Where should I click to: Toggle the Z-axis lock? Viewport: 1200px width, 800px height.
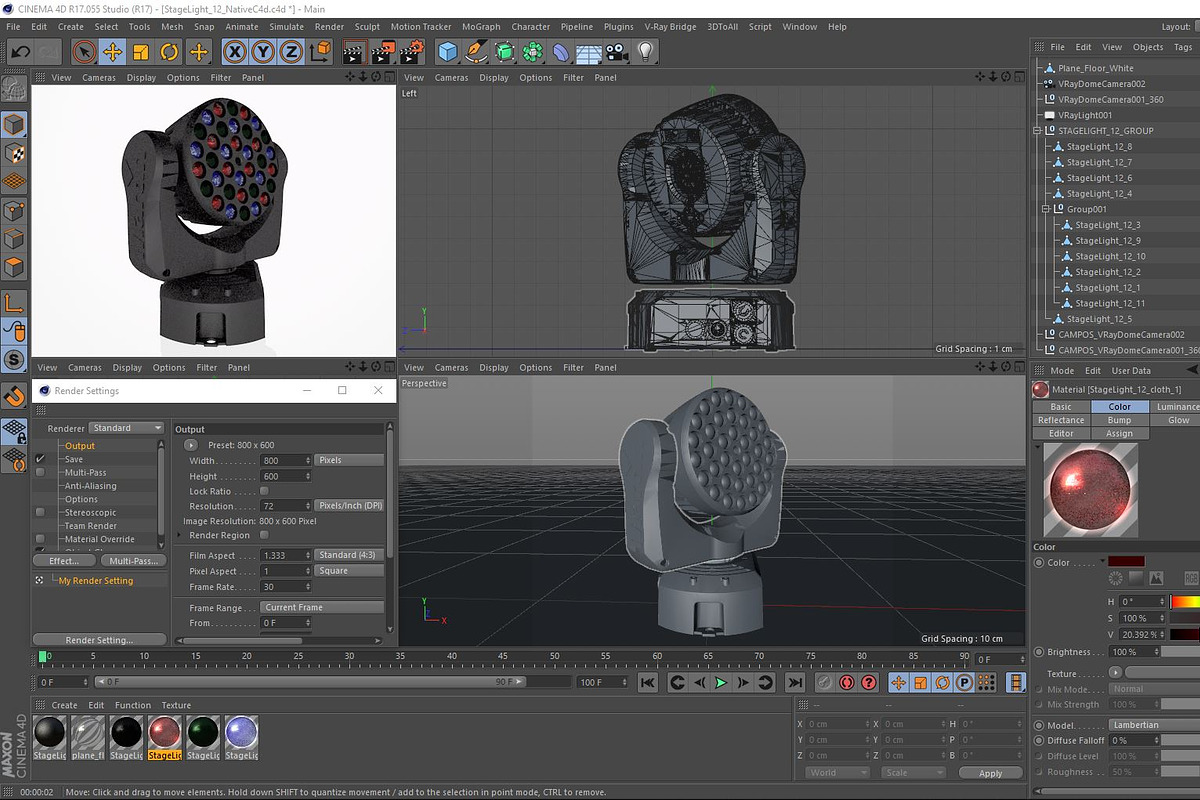(291, 51)
